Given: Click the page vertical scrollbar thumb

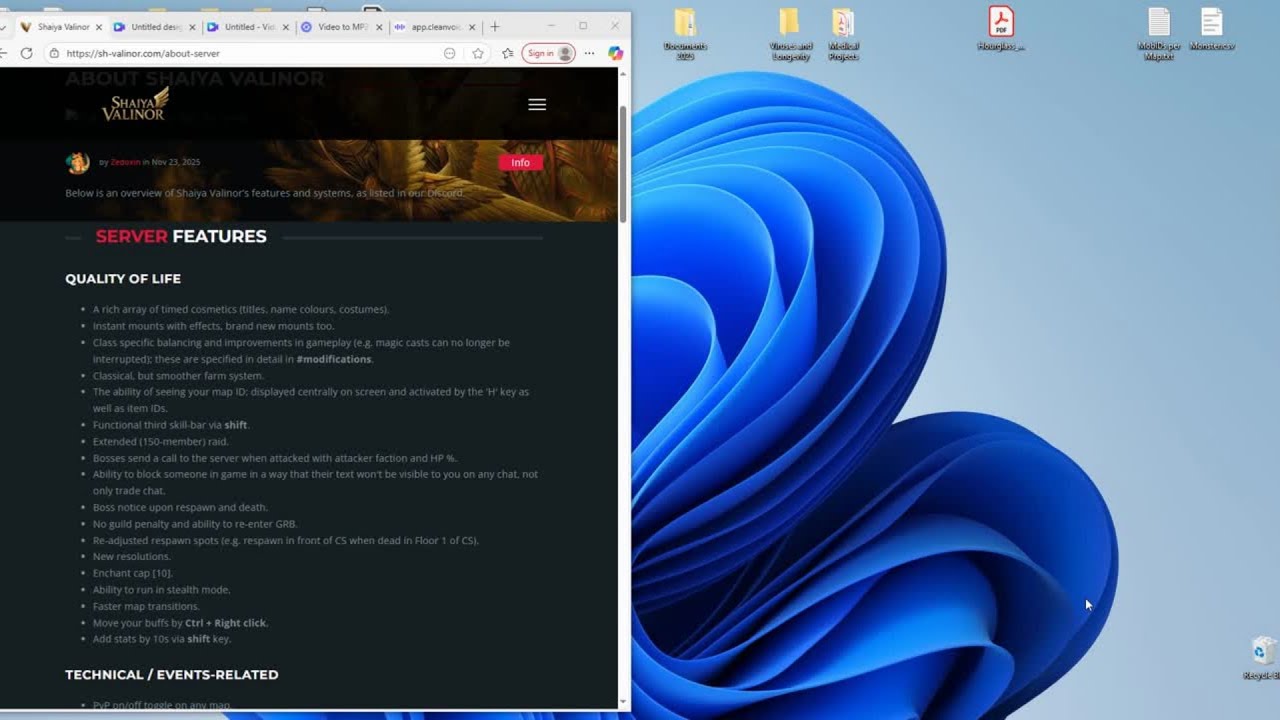Looking at the screenshot, I should coord(624,163).
